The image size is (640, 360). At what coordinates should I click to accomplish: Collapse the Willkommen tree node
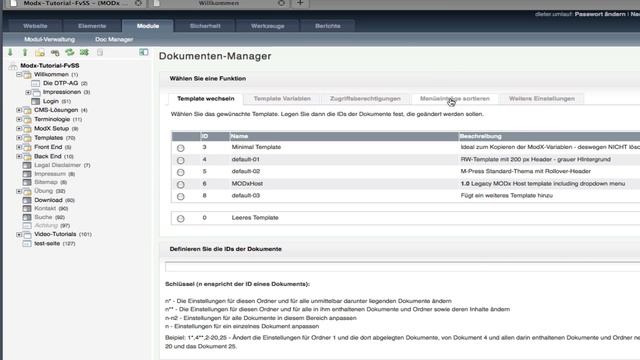point(19,75)
